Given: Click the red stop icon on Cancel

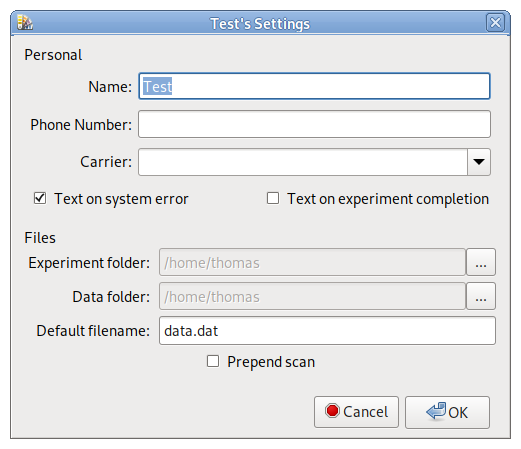Looking at the screenshot, I should (332, 411).
